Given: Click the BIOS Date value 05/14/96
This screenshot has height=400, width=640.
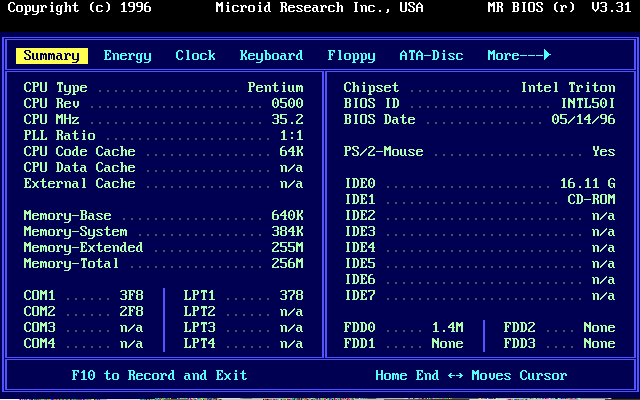Looking at the screenshot, I should [x=584, y=119].
